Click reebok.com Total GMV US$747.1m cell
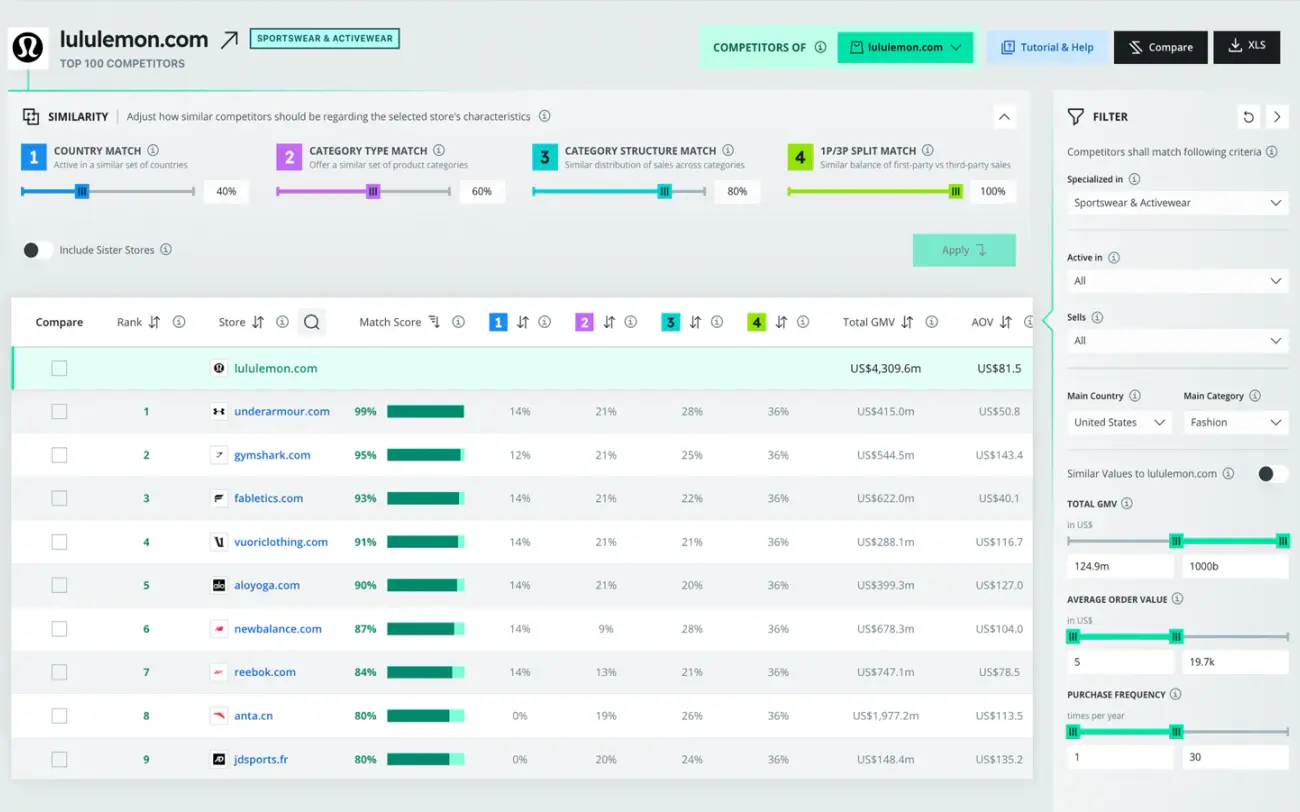Image resolution: width=1300 pixels, height=812 pixels. coord(883,672)
